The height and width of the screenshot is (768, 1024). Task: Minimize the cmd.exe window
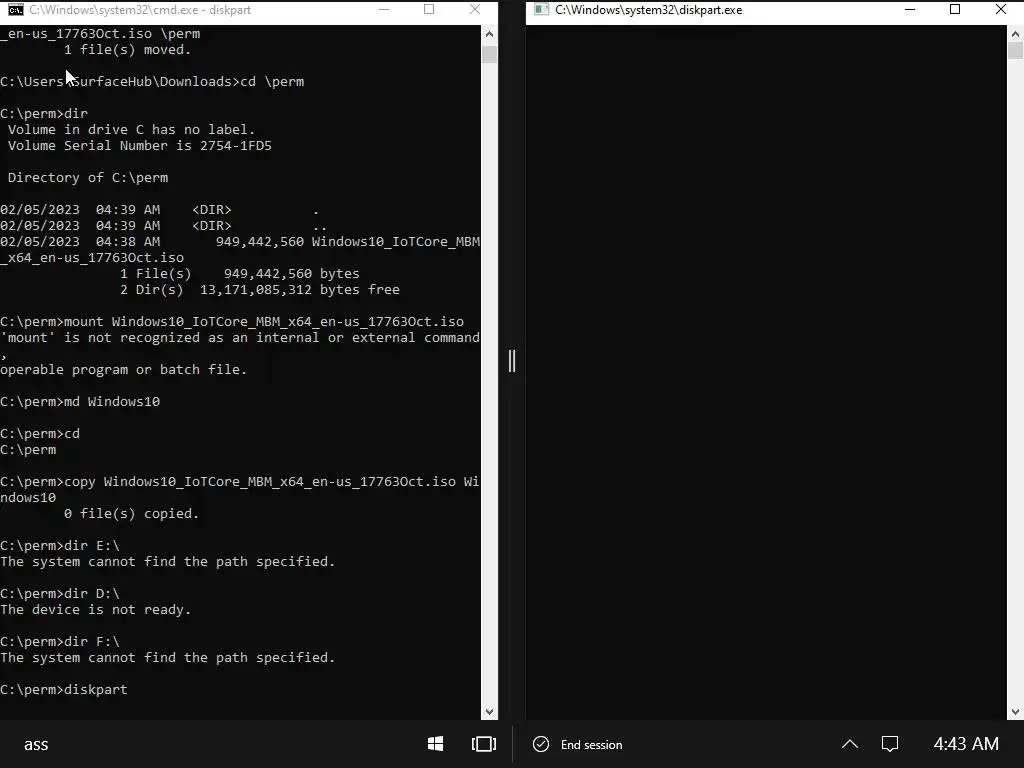click(384, 10)
